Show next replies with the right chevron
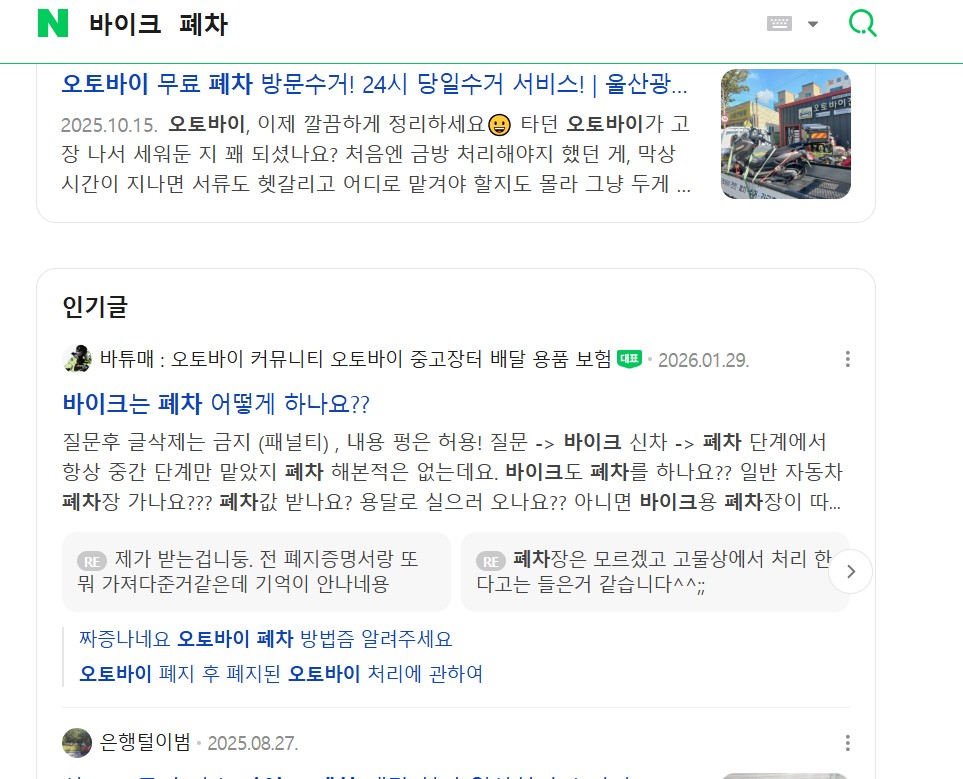Image resolution: width=963 pixels, height=779 pixels. coord(851,571)
